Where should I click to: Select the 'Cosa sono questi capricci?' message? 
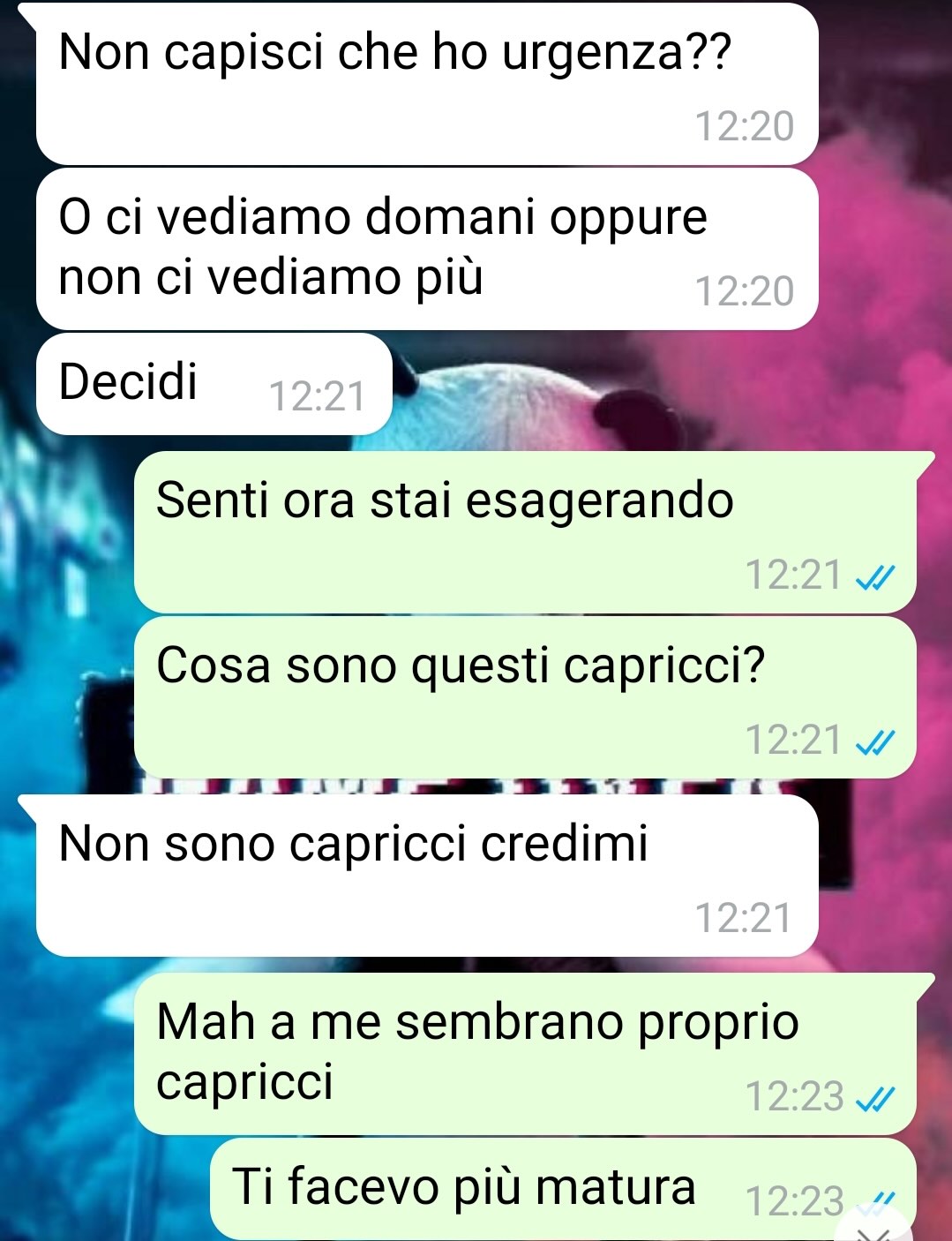[525, 697]
